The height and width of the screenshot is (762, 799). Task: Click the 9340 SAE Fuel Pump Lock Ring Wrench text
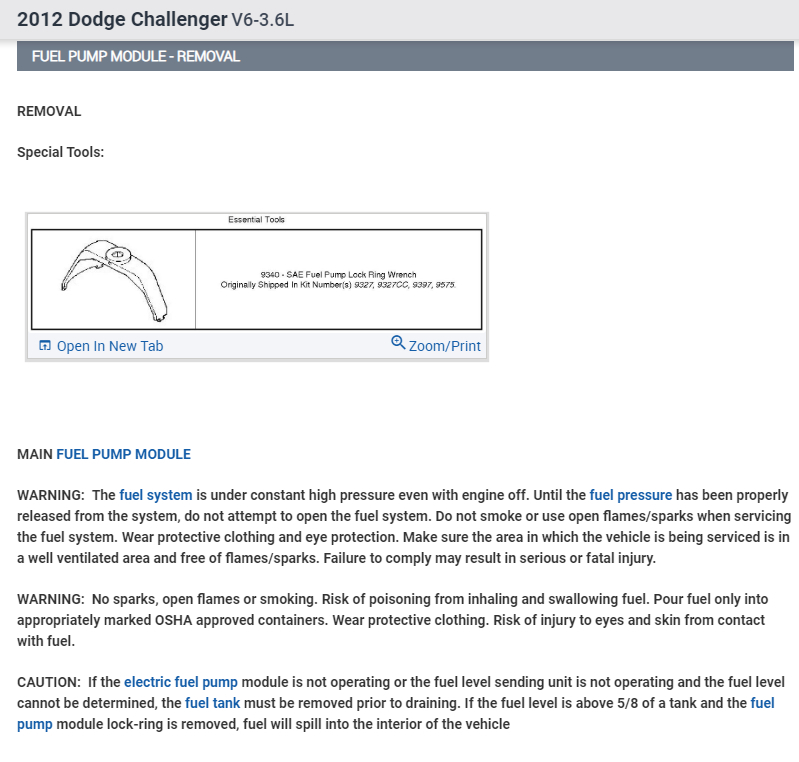(x=338, y=274)
